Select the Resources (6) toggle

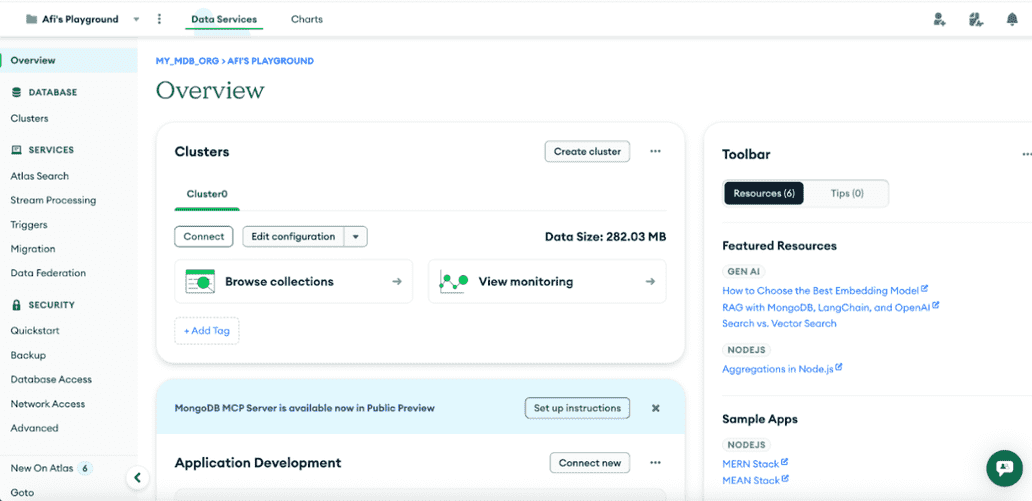(x=763, y=193)
